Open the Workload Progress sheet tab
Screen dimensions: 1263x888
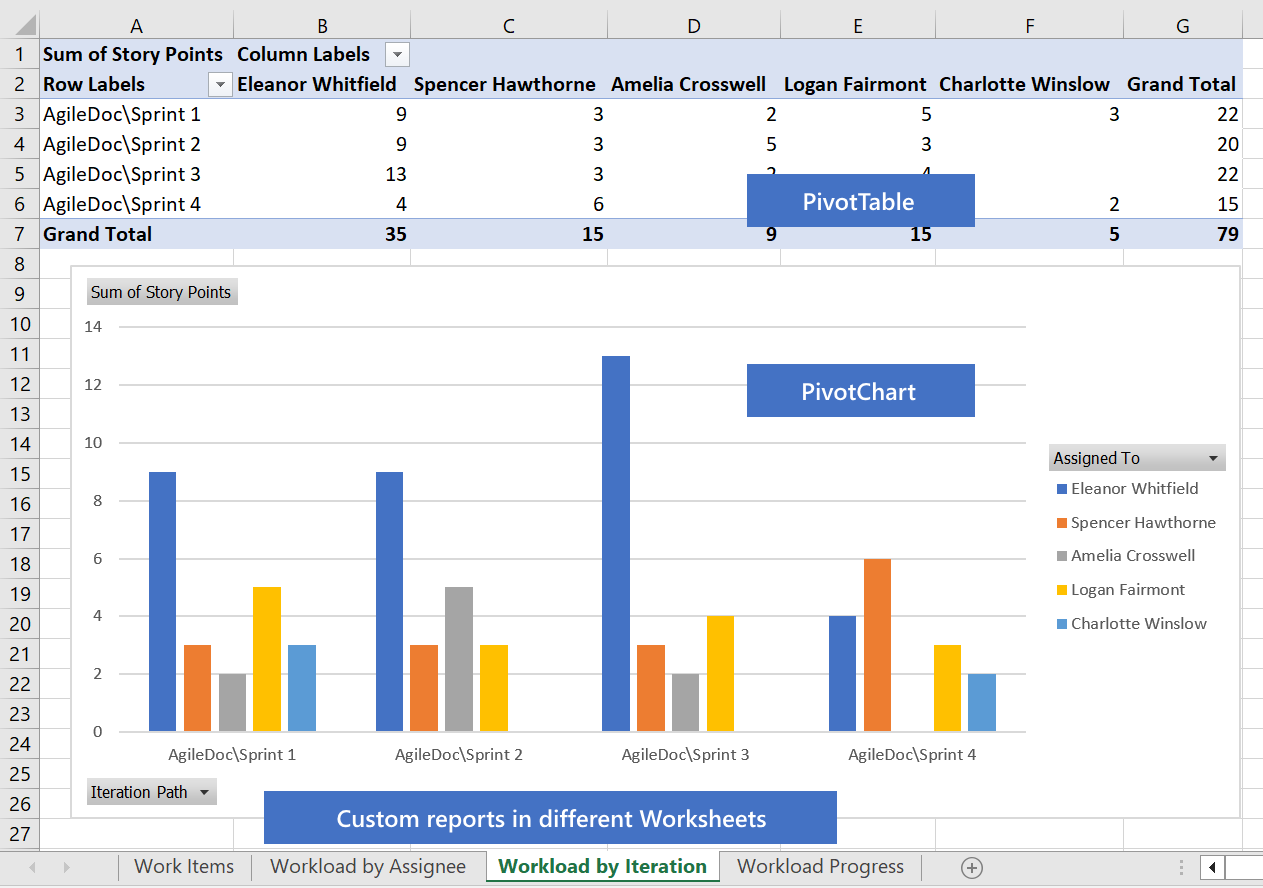tap(820, 867)
